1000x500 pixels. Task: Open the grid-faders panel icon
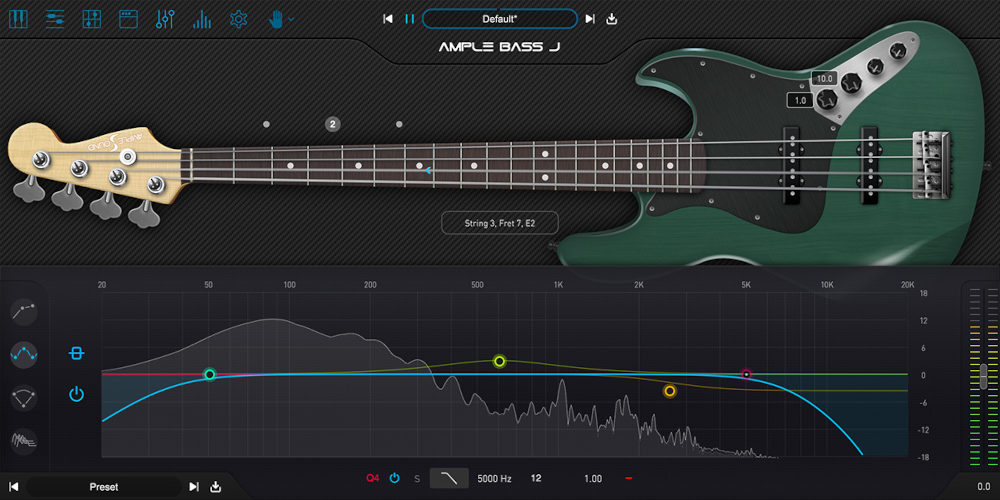[92, 19]
